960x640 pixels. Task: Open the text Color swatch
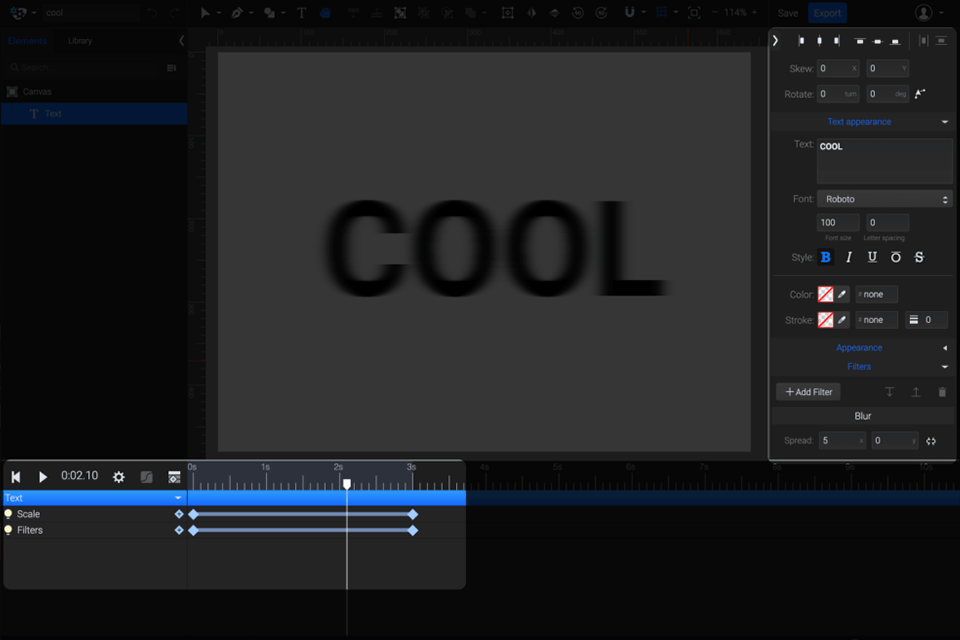coord(825,295)
